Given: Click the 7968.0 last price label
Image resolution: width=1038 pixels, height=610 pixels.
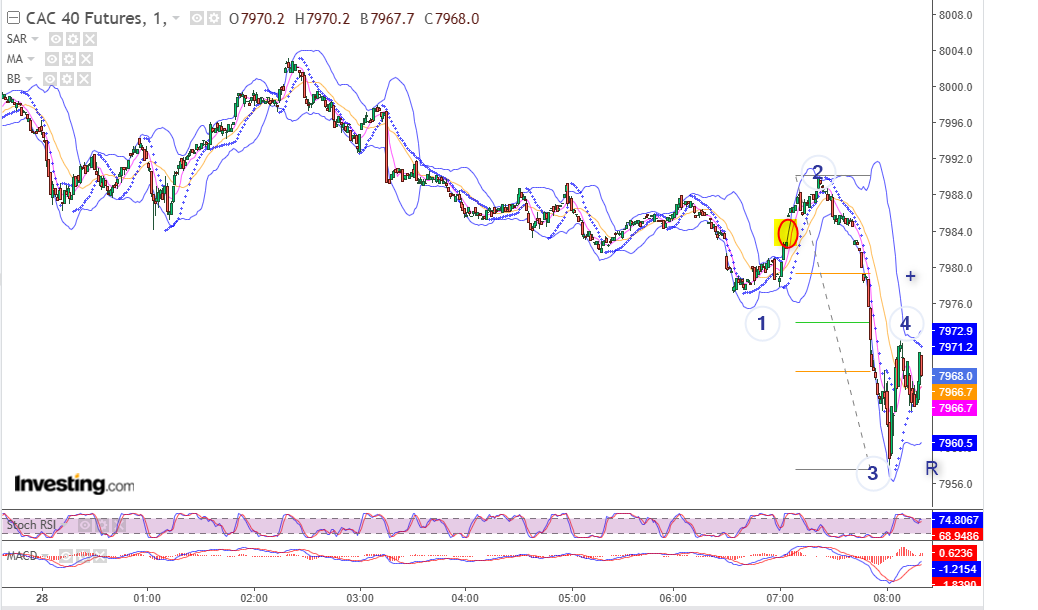Looking at the screenshot, I should (x=955, y=376).
